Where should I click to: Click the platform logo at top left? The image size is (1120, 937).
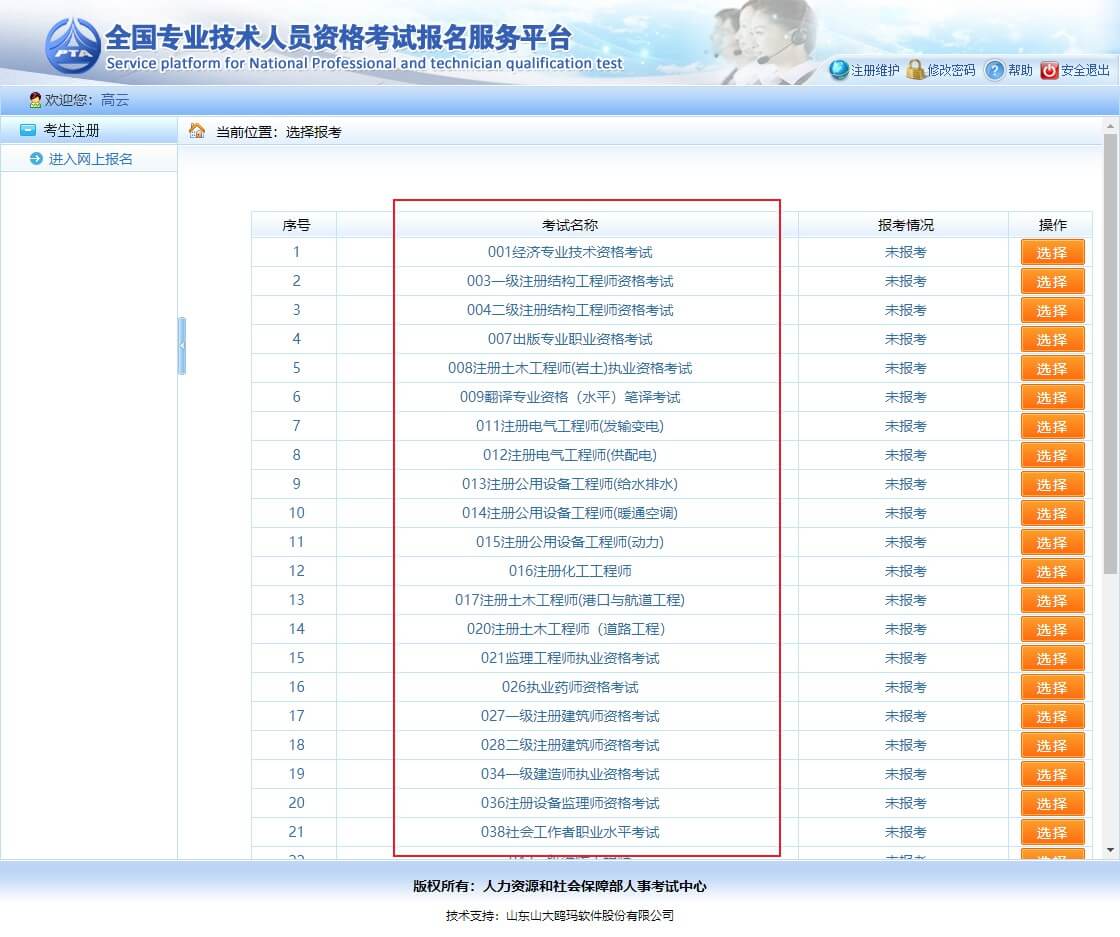click(x=68, y=42)
